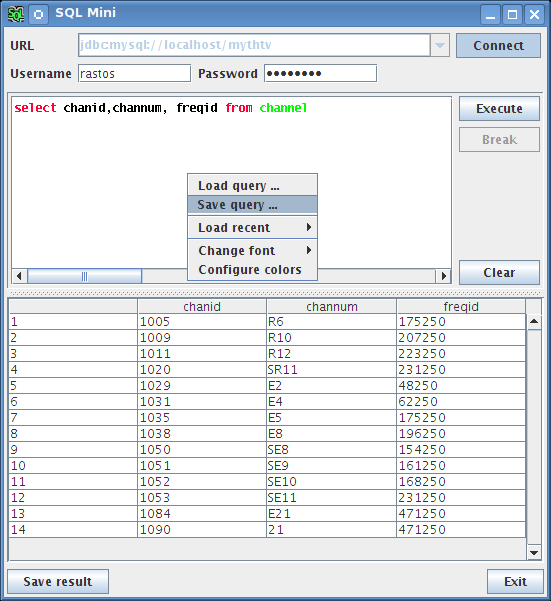
Task: Click the SQL application icon in title bar
Action: coord(16,14)
